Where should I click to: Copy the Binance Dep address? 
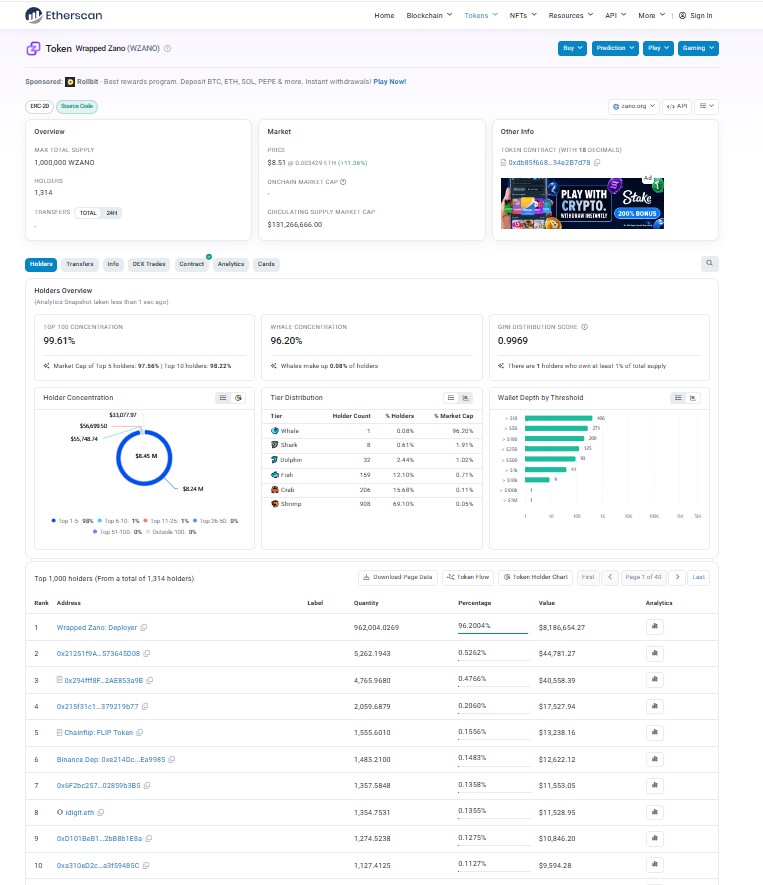[x=172, y=760]
